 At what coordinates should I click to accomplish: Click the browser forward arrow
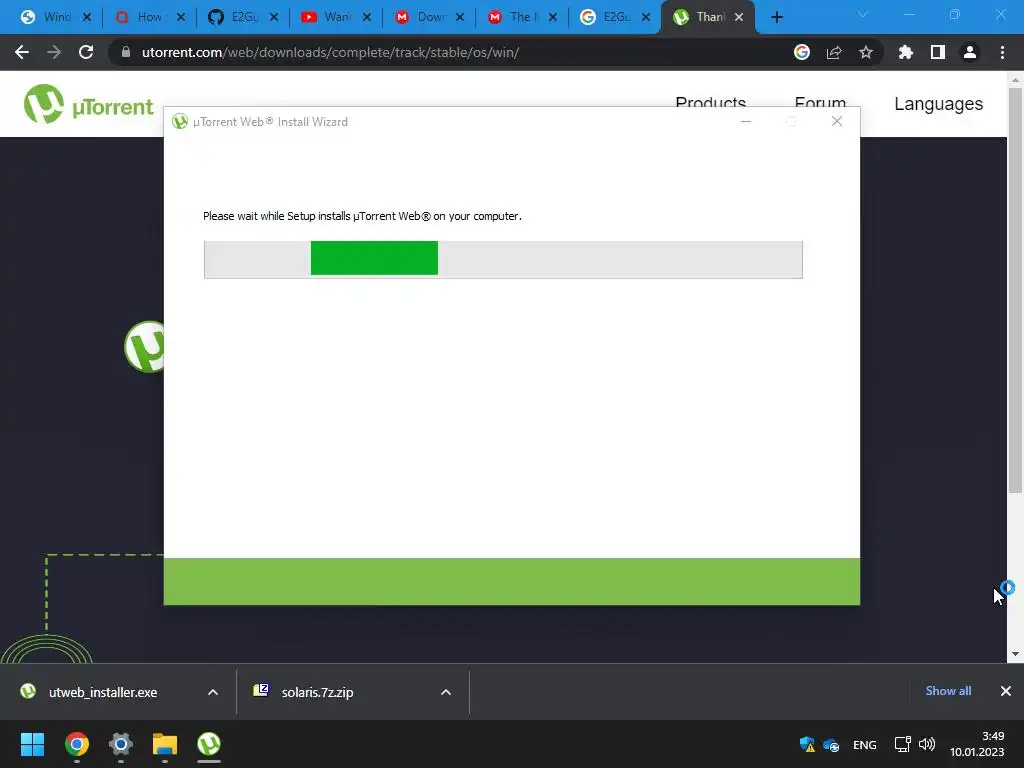click(54, 52)
